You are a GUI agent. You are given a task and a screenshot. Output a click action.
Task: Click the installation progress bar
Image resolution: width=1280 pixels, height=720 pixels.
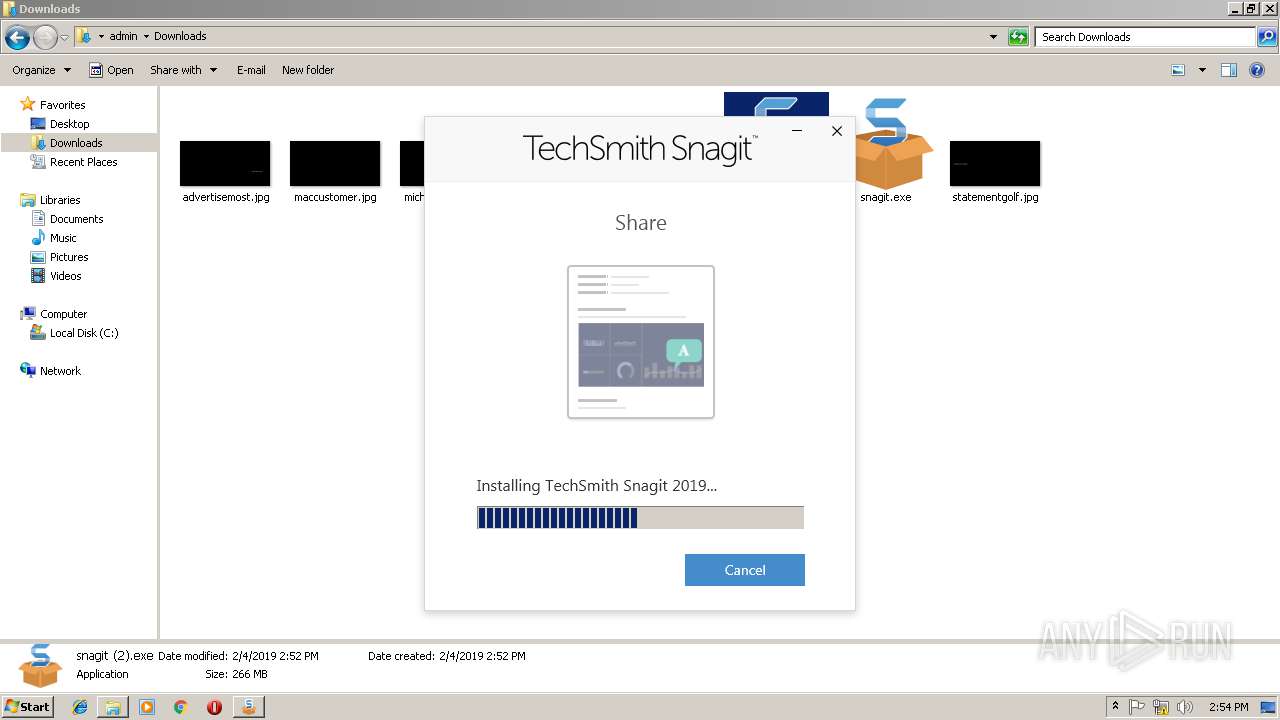pyautogui.click(x=640, y=517)
